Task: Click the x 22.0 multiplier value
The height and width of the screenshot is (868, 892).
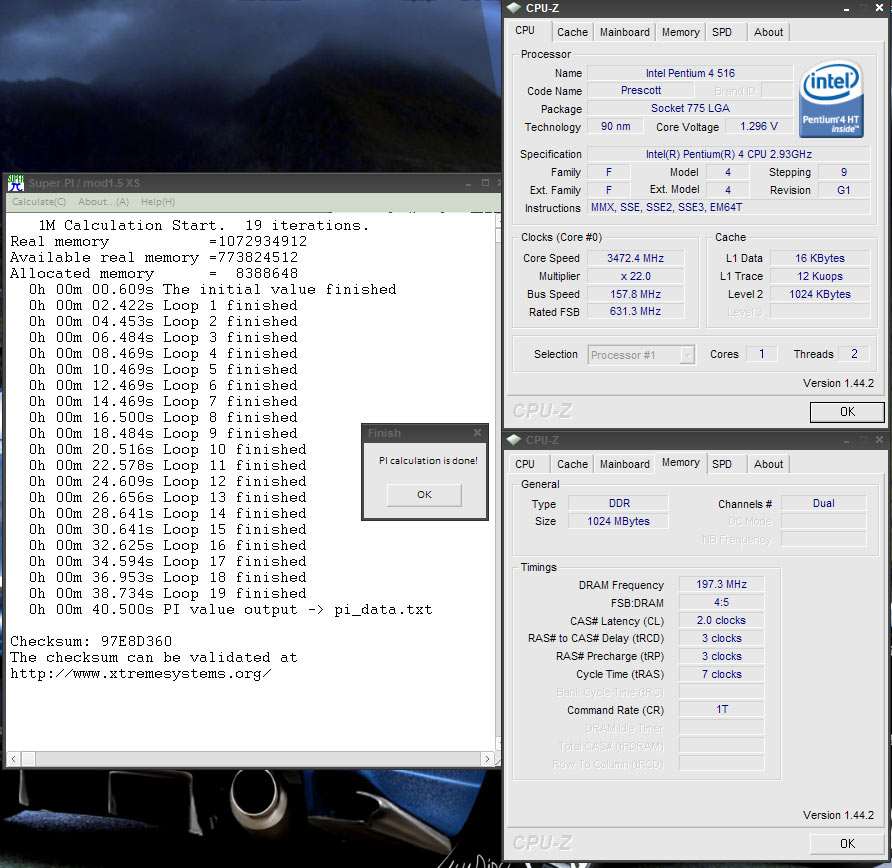Action: (635, 276)
